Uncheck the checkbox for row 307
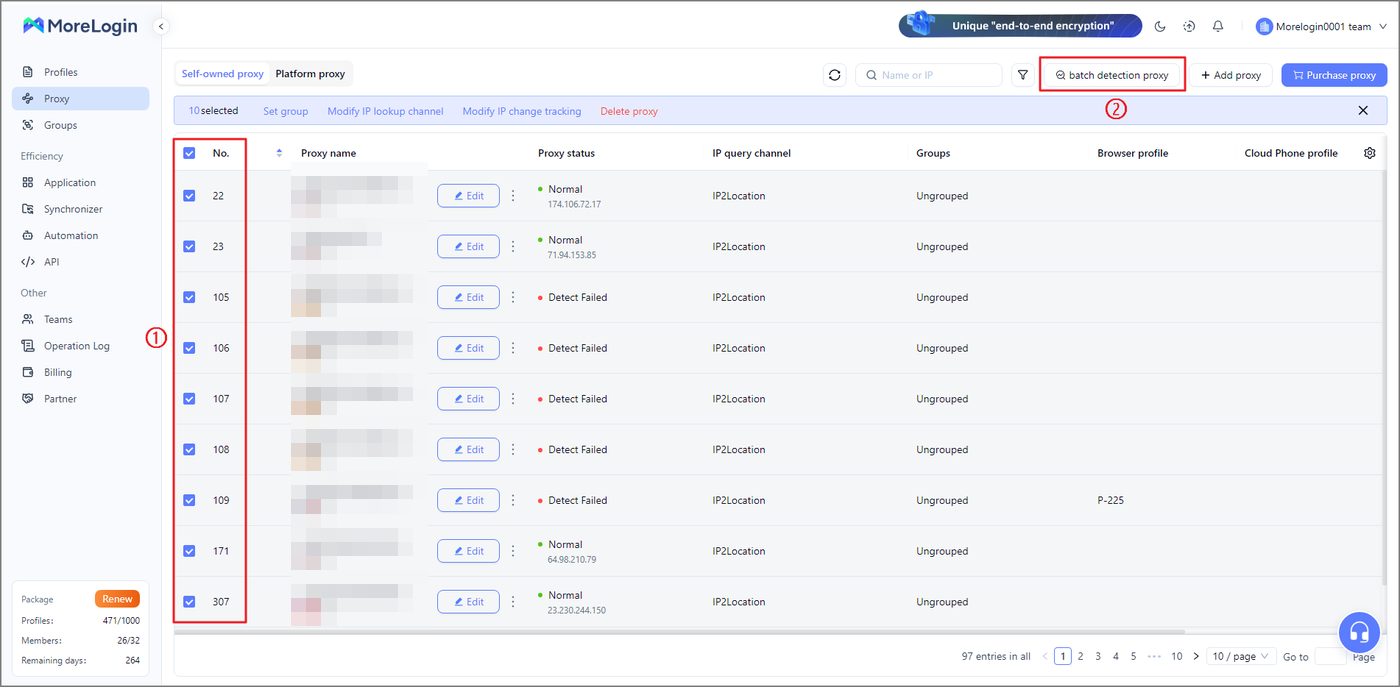The width and height of the screenshot is (1400, 687). click(x=189, y=602)
